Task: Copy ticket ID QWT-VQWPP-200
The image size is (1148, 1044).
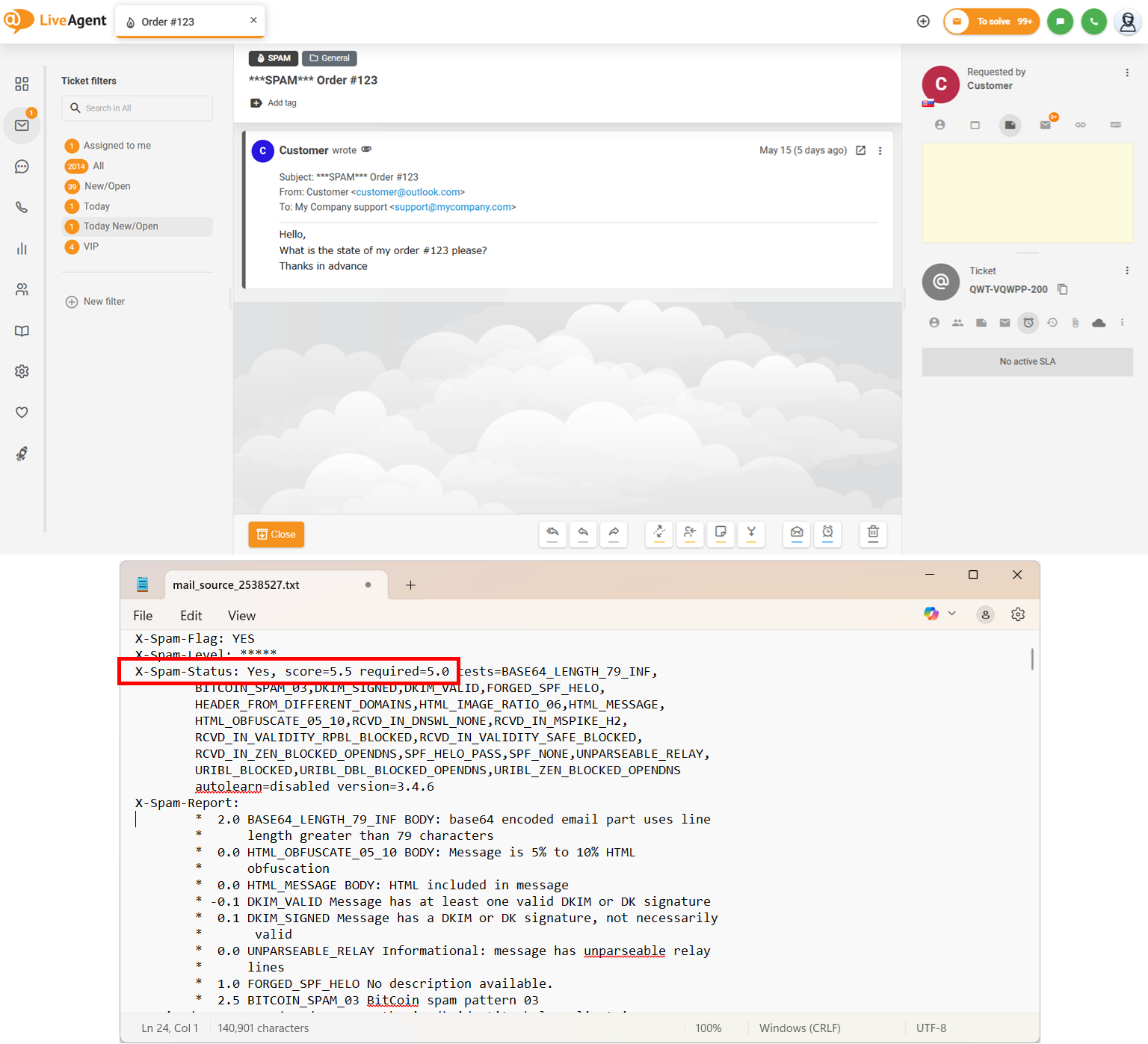Action: click(1063, 289)
